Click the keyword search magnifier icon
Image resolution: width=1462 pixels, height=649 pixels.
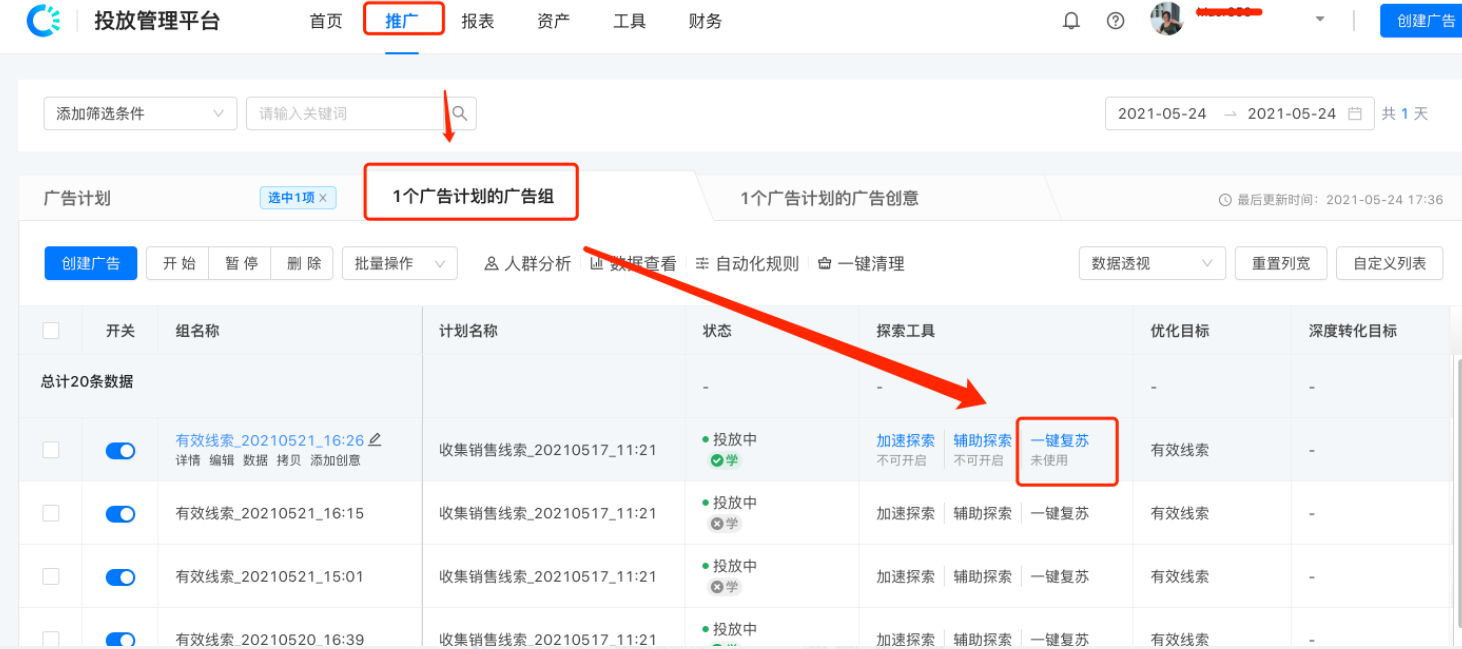click(x=459, y=113)
